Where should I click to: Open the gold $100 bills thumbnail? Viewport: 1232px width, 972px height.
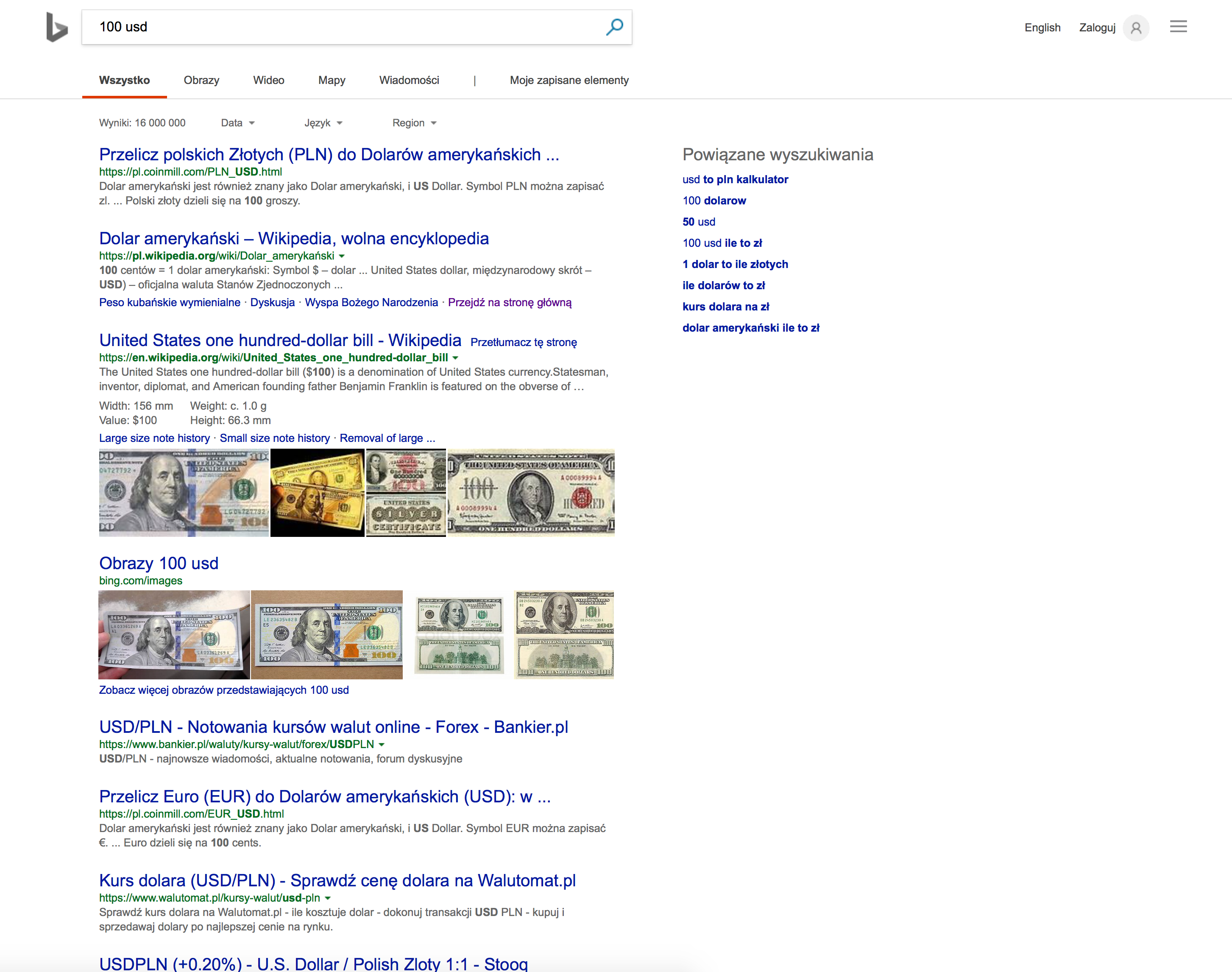[318, 493]
